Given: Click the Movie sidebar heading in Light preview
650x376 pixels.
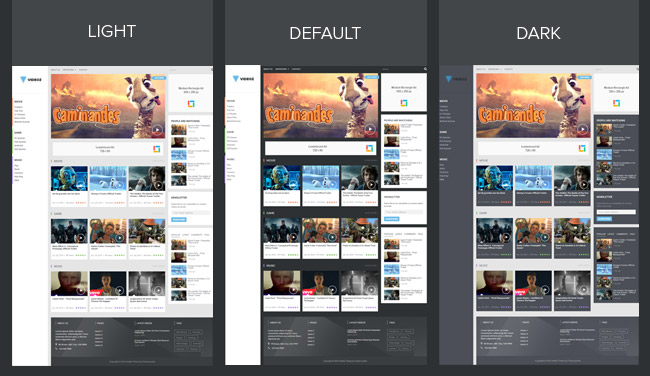Looking at the screenshot, I should (18, 102).
